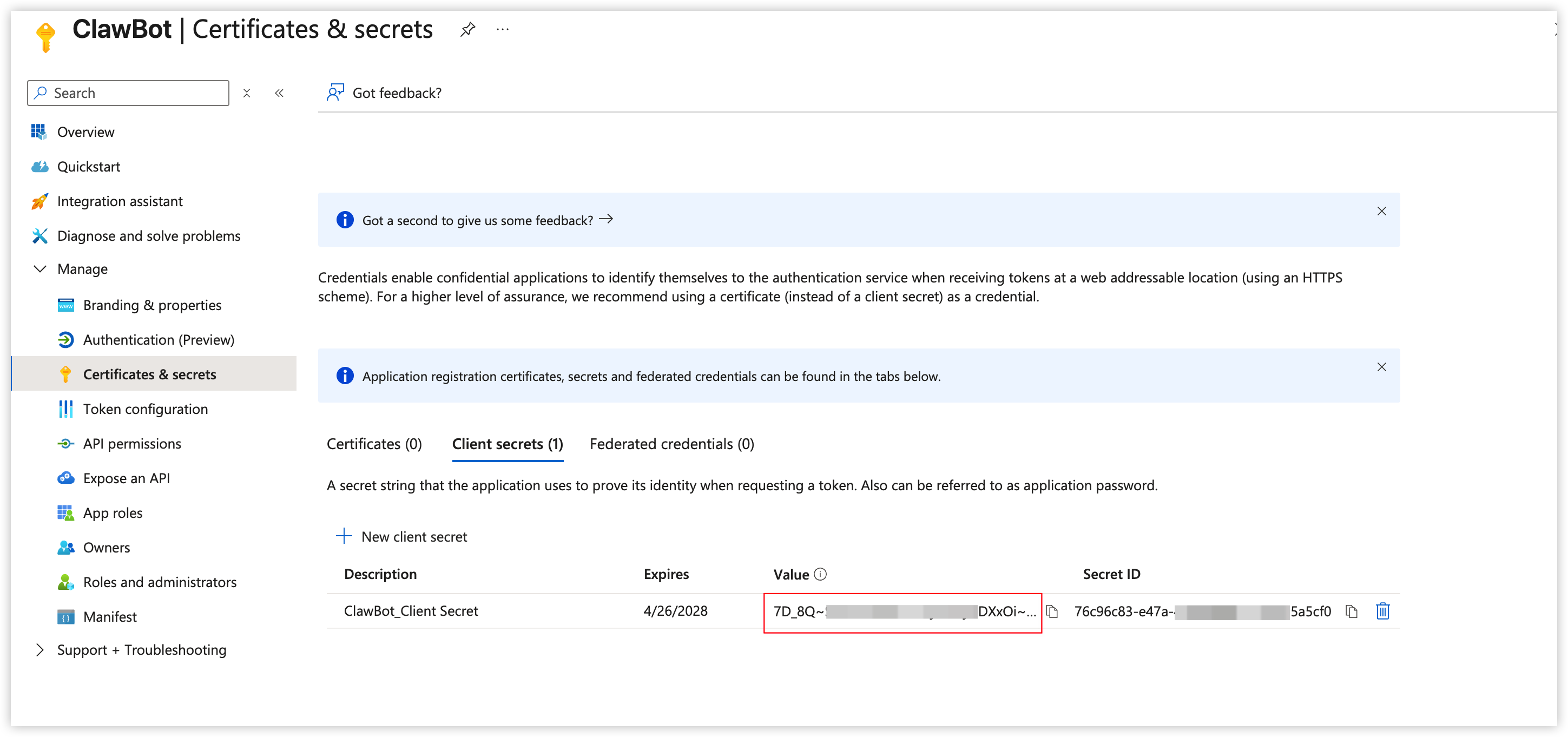Close the application registration info banner
This screenshot has height=737, width=1568.
(x=1381, y=367)
